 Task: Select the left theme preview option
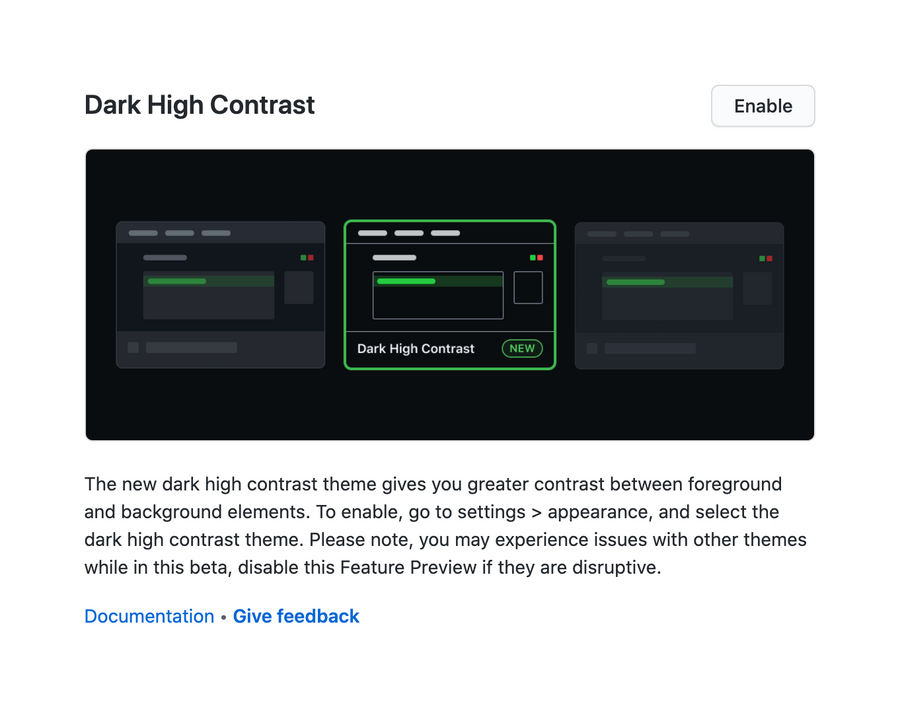pos(219,296)
